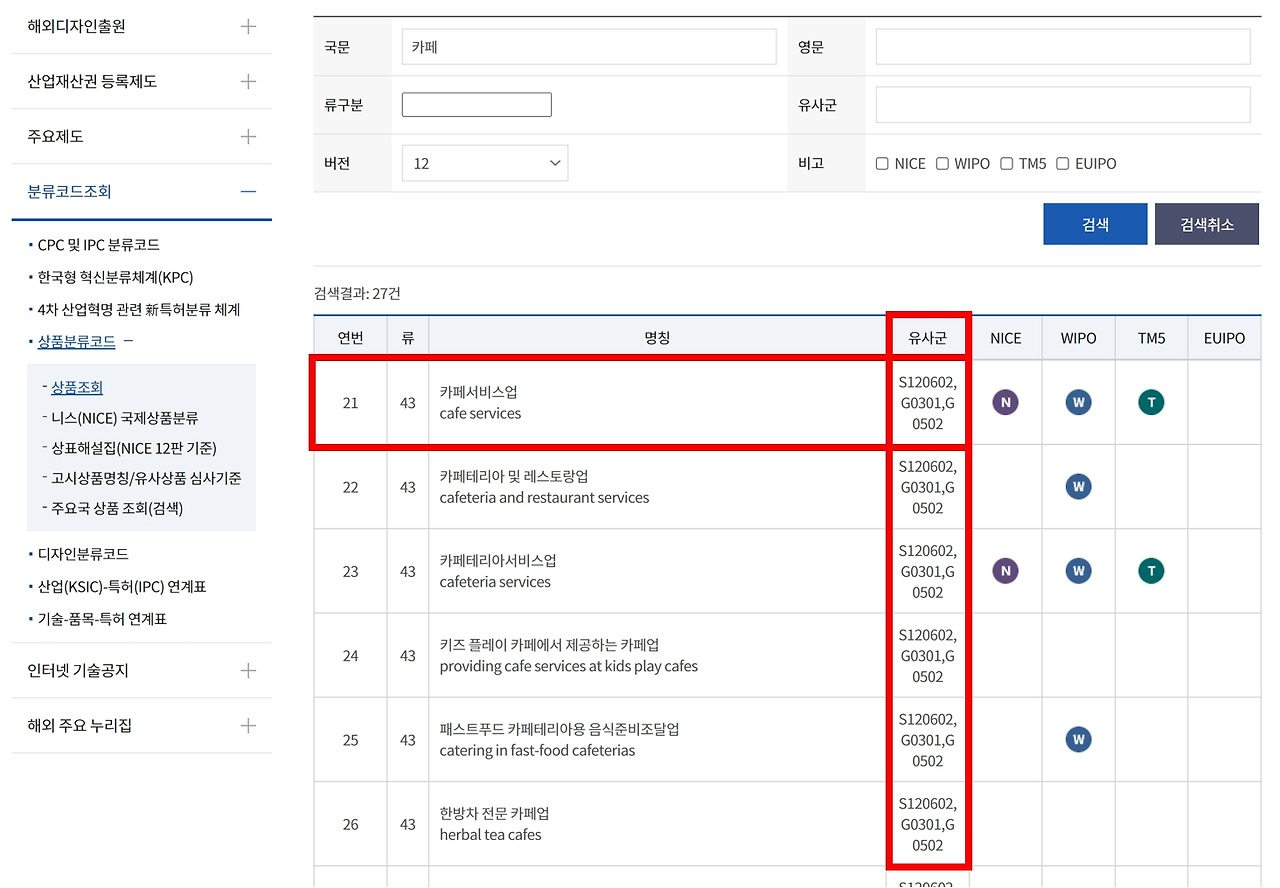Click row number 26 cell

tap(350, 824)
